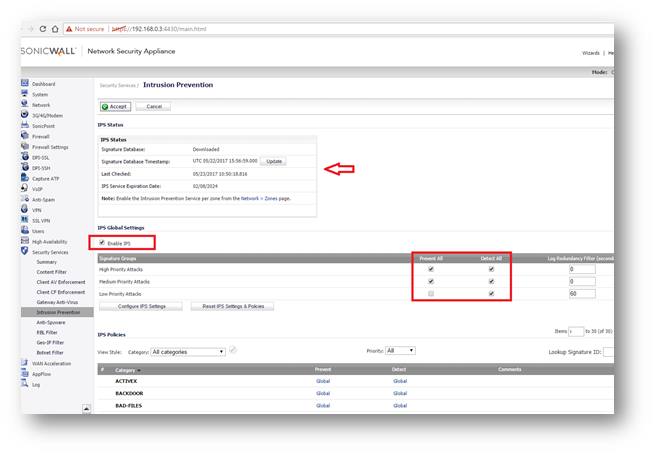Click the browser reload icon

pyautogui.click(x=43, y=29)
